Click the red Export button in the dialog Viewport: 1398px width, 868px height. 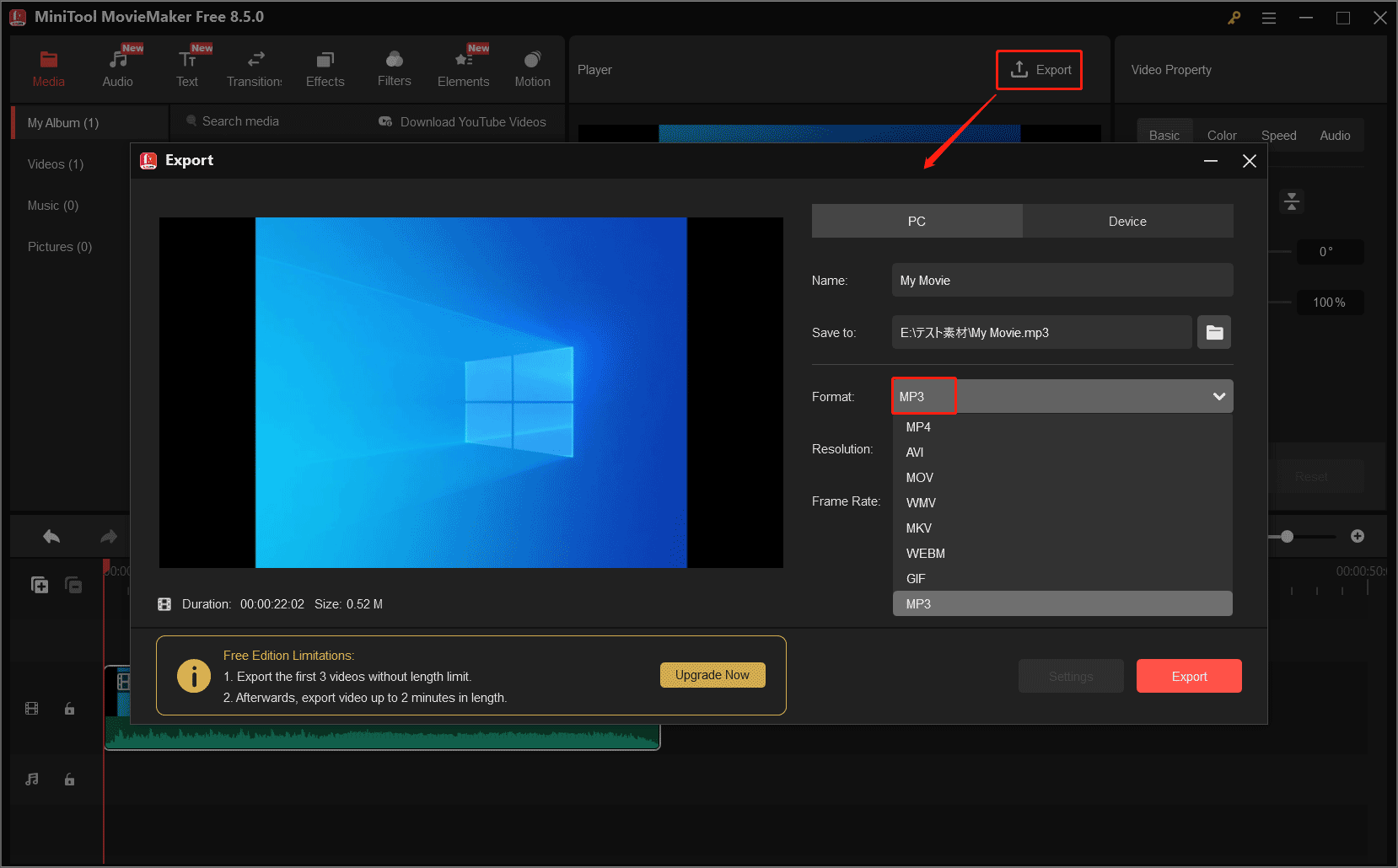(x=1189, y=676)
